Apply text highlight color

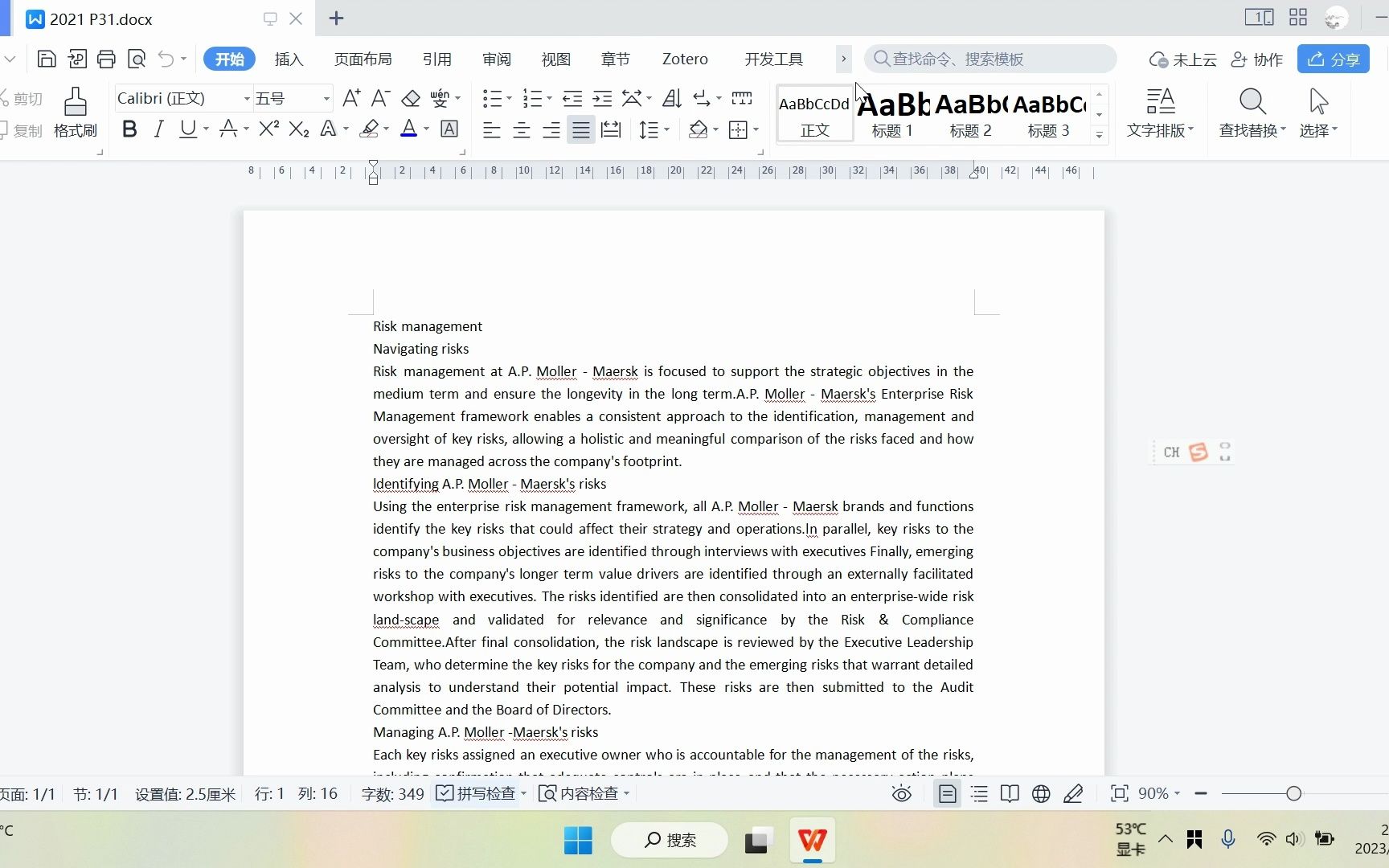point(369,129)
